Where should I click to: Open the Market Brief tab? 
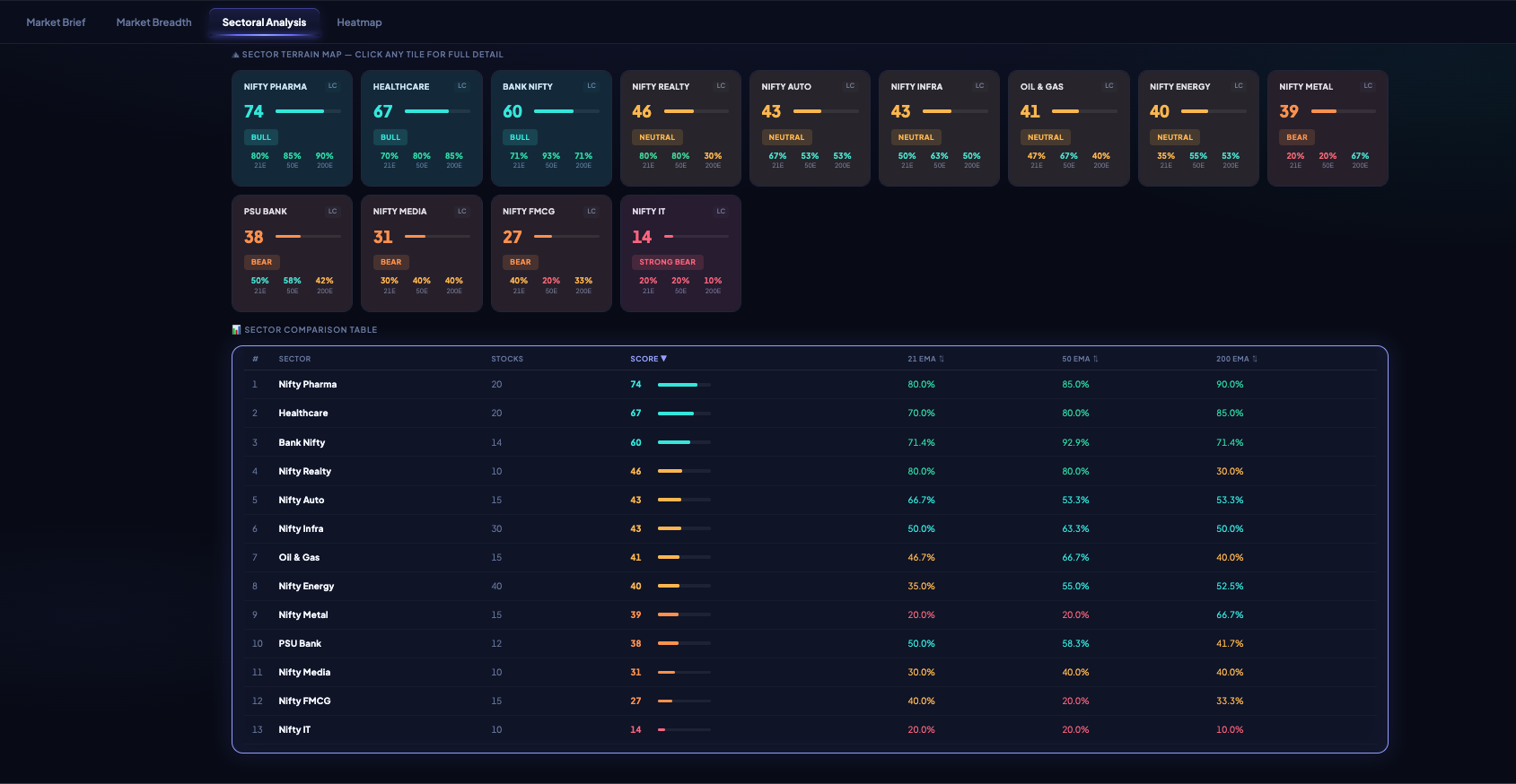click(56, 22)
